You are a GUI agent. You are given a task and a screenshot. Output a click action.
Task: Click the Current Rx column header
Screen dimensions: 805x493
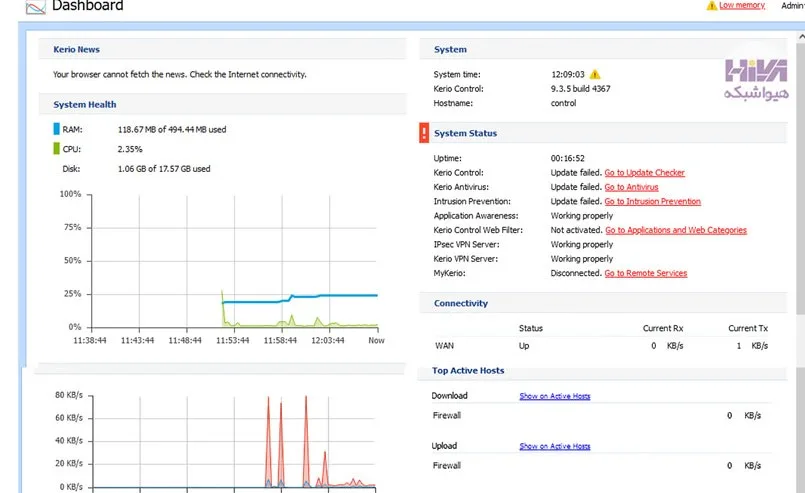663,328
